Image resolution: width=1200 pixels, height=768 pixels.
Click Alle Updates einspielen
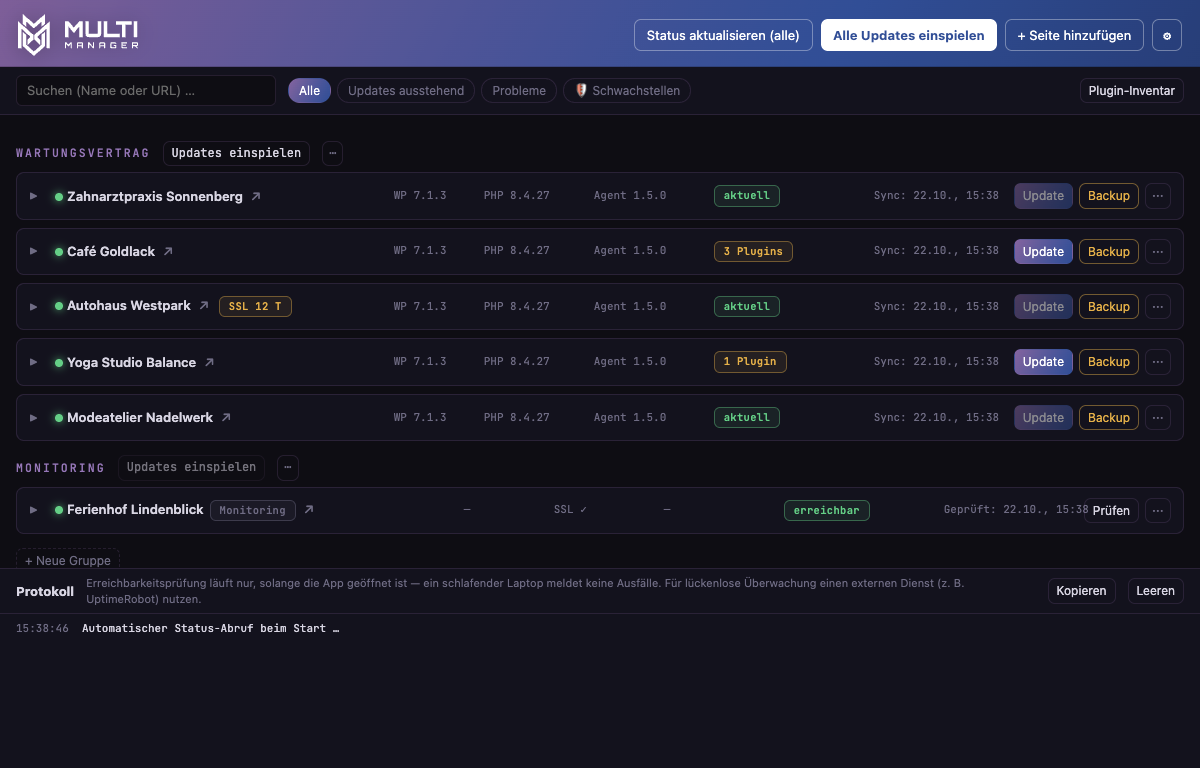[909, 35]
